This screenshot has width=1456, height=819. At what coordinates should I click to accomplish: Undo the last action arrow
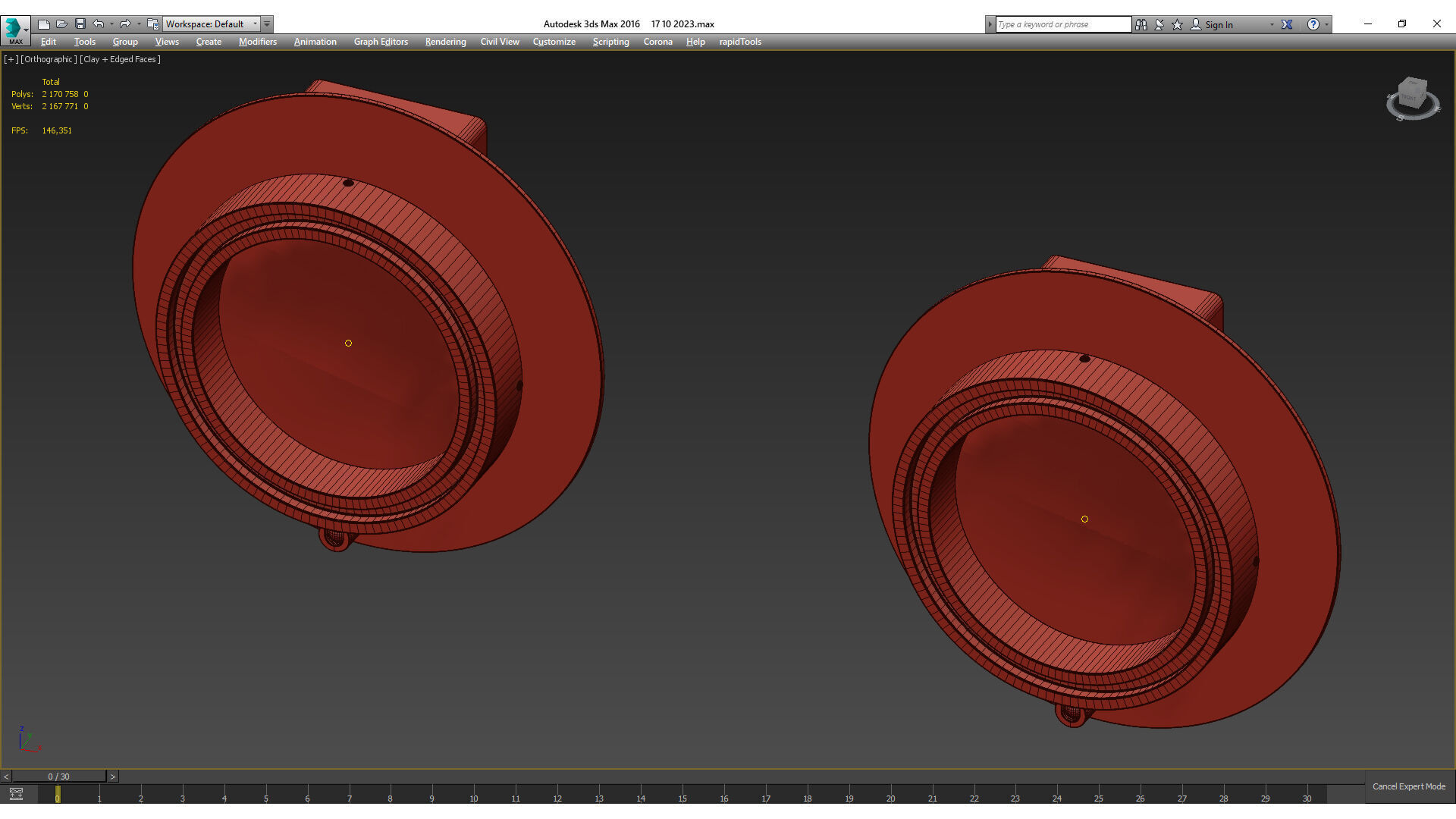tap(99, 24)
